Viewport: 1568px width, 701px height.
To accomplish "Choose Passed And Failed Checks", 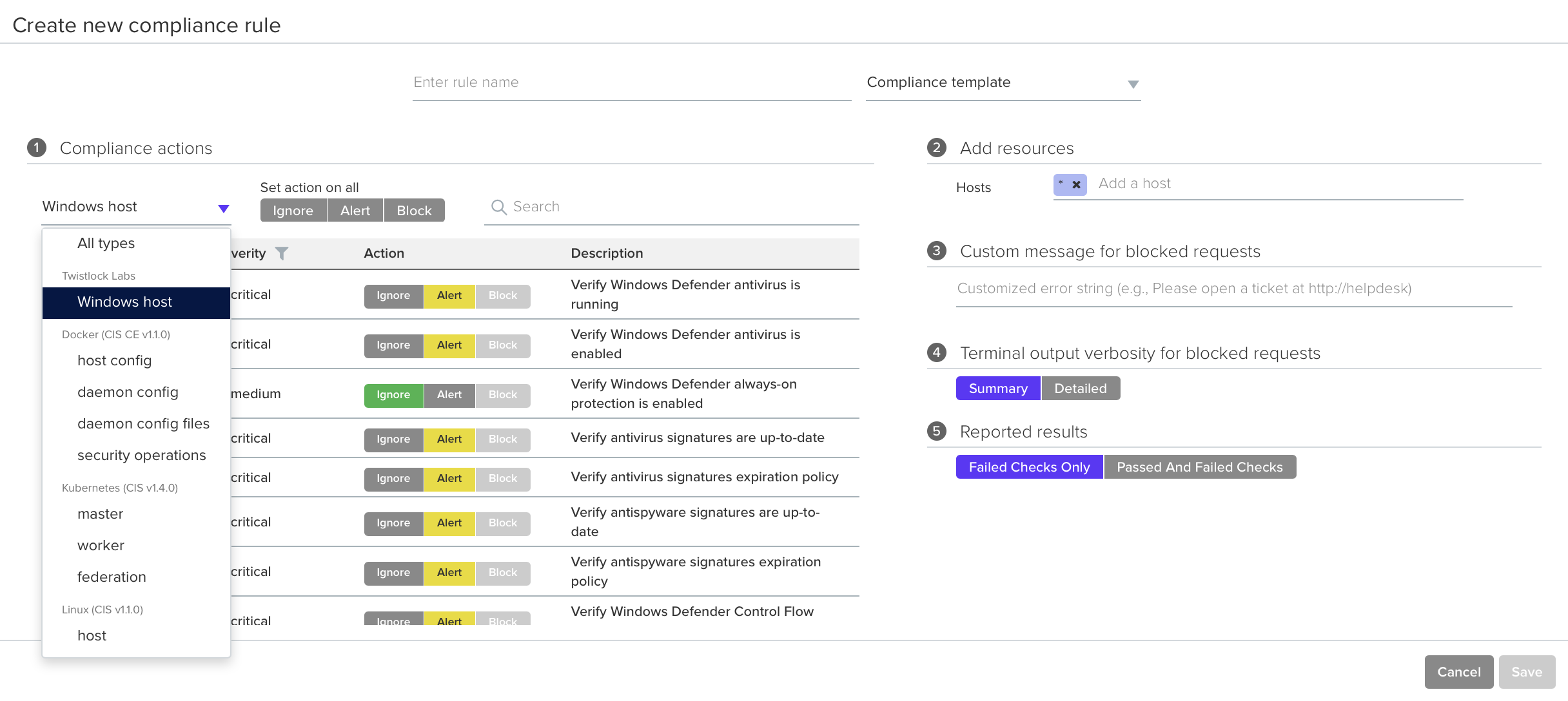I will 1200,467.
